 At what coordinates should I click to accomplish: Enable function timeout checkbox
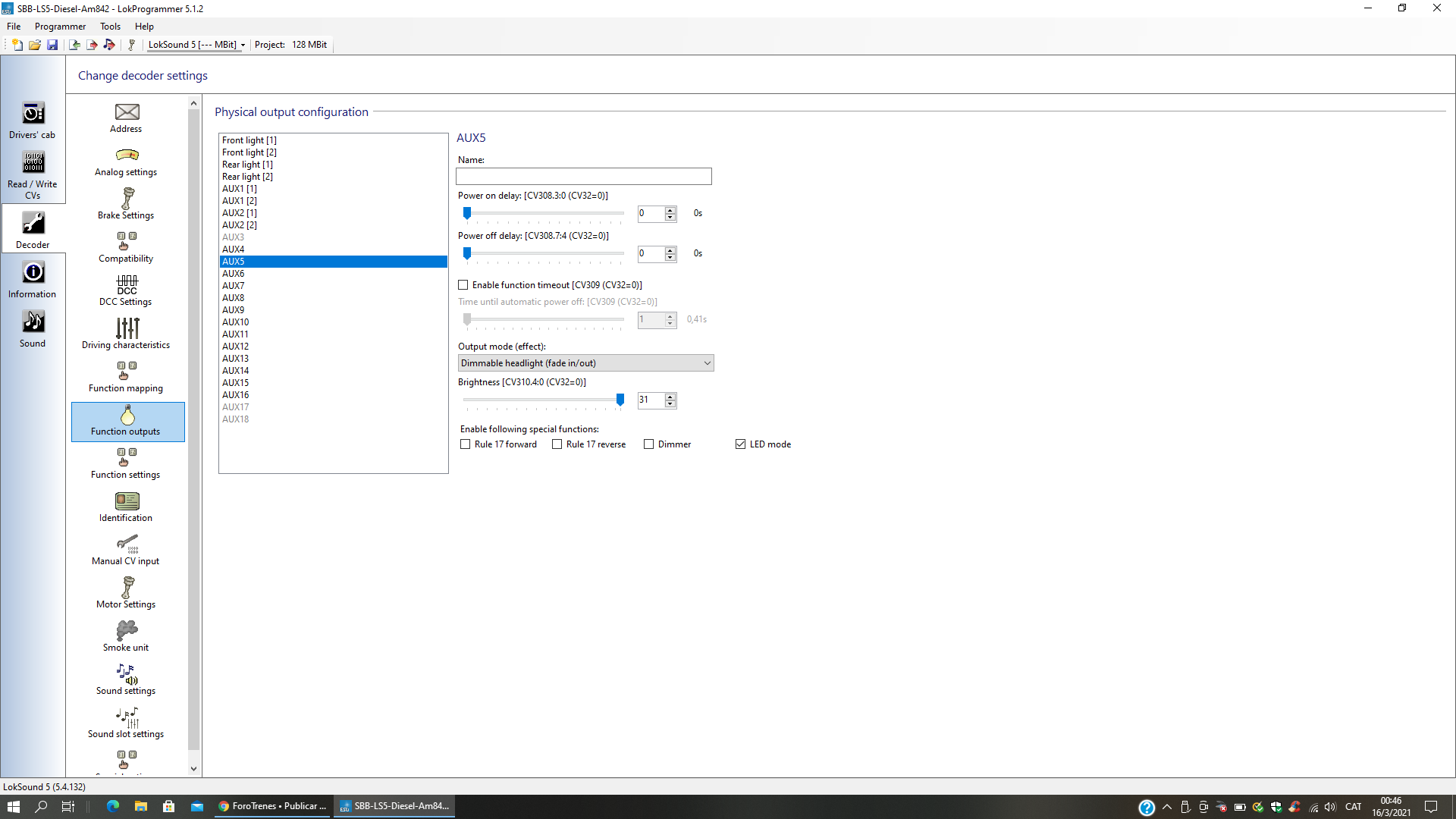[x=463, y=285]
